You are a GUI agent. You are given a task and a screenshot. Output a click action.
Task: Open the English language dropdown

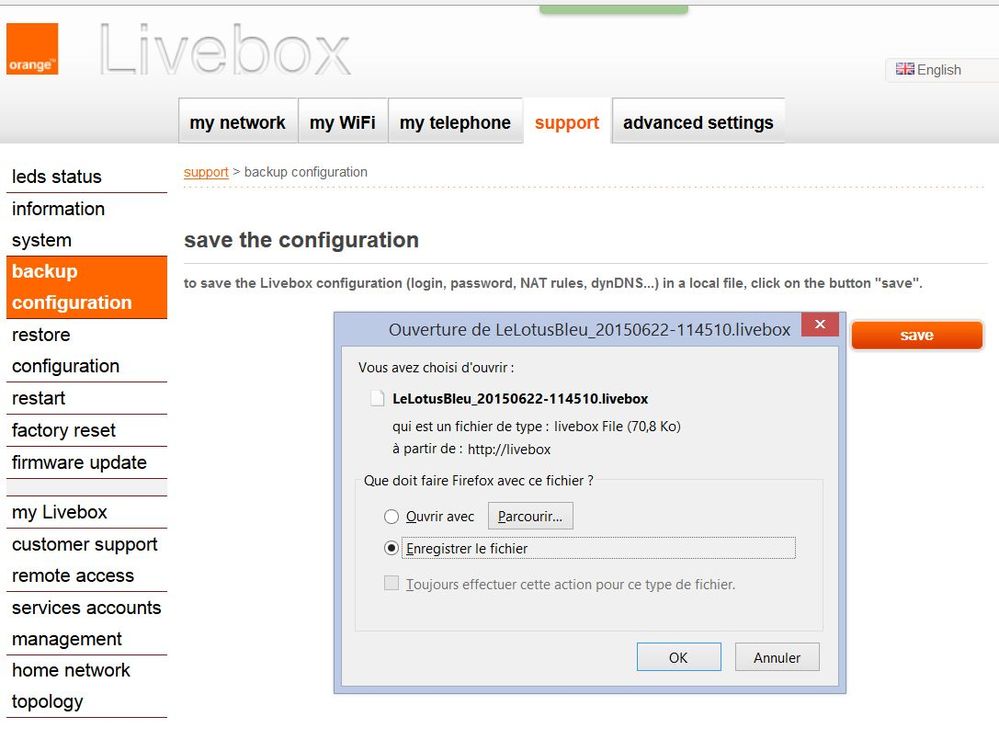point(942,69)
